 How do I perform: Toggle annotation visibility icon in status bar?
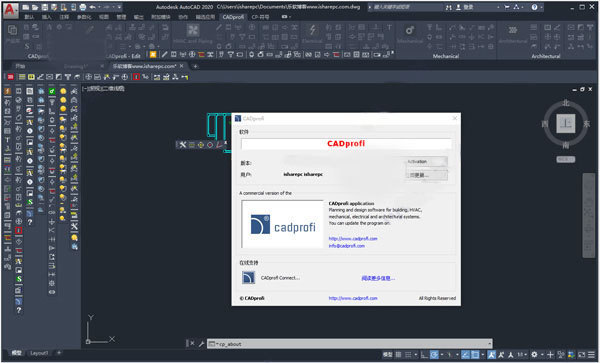[x=492, y=355]
